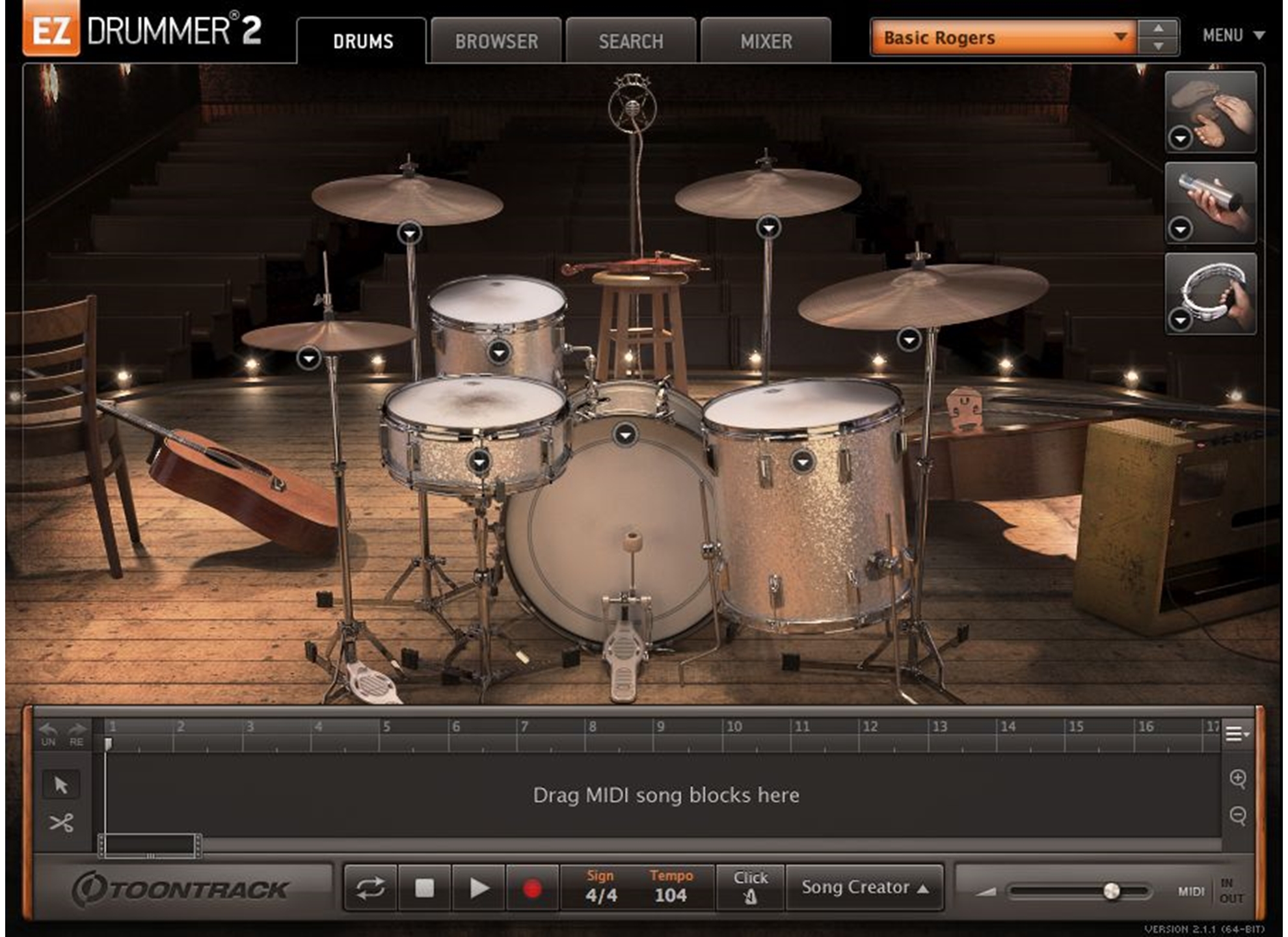Screen dimensions: 1288x937
Task: Zoom in on the song track
Action: (1238, 779)
